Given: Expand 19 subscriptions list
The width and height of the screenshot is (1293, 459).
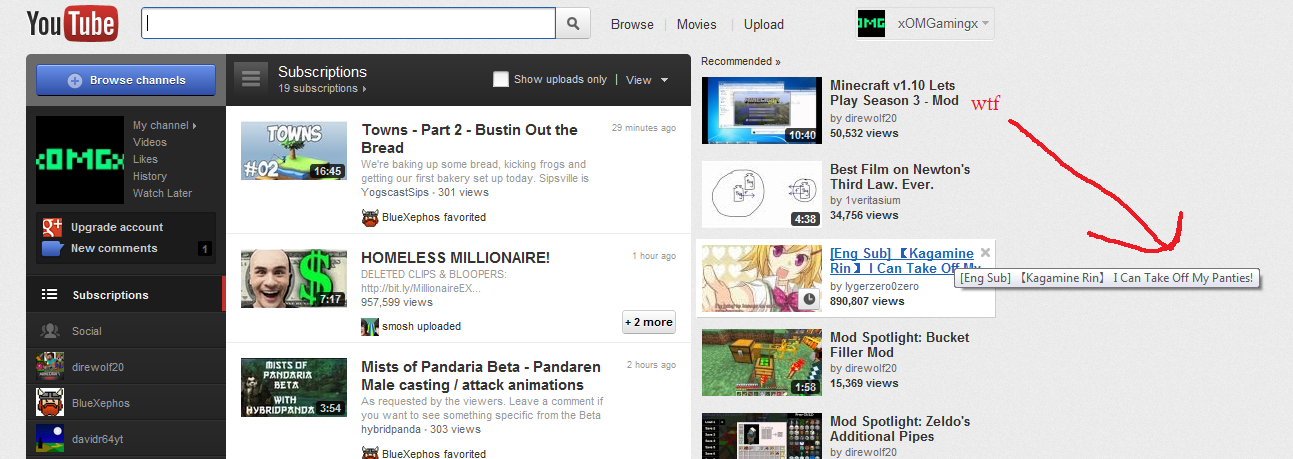Looking at the screenshot, I should tap(322, 89).
